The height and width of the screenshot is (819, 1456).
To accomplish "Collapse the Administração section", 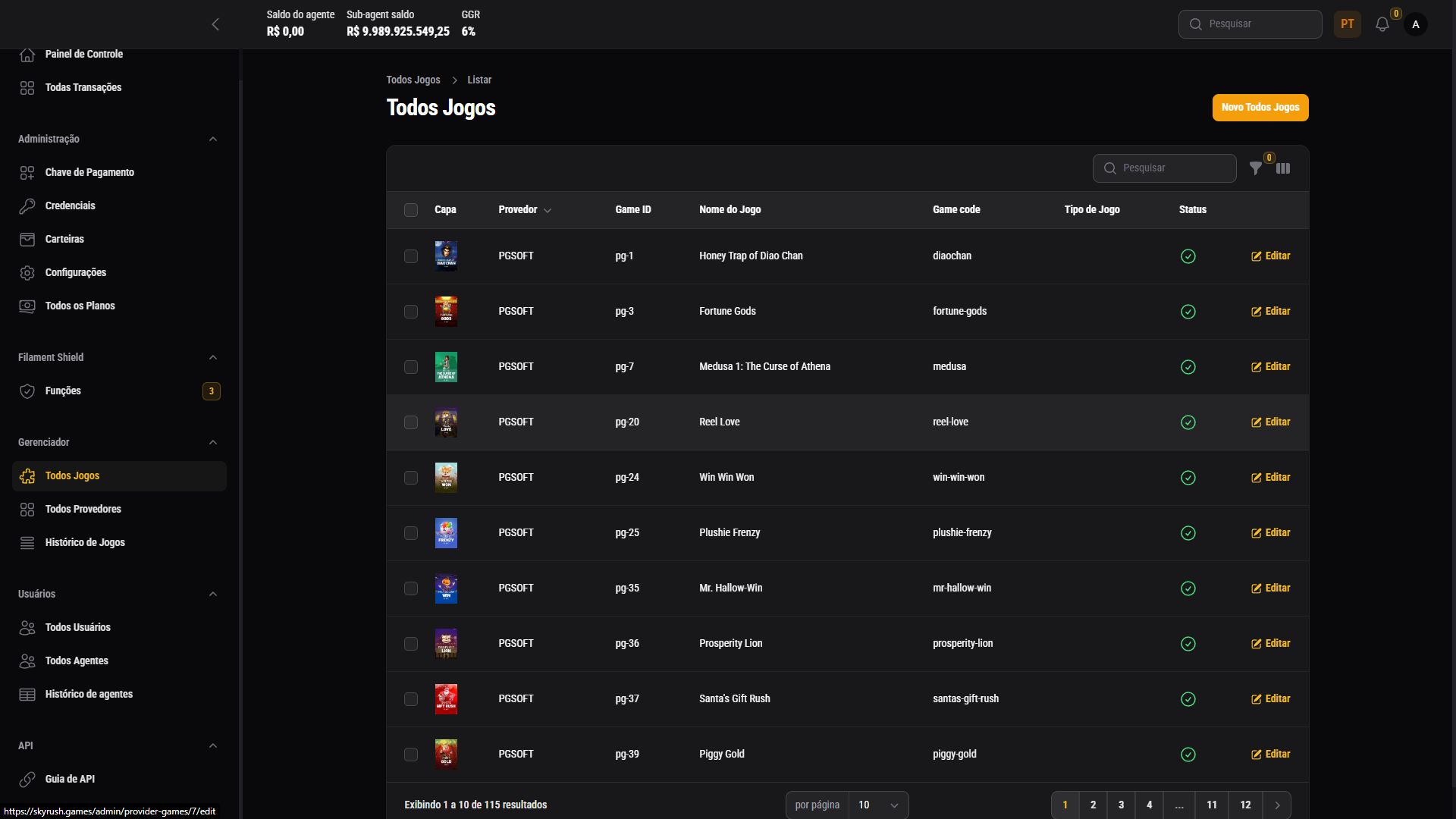I will pyautogui.click(x=213, y=140).
